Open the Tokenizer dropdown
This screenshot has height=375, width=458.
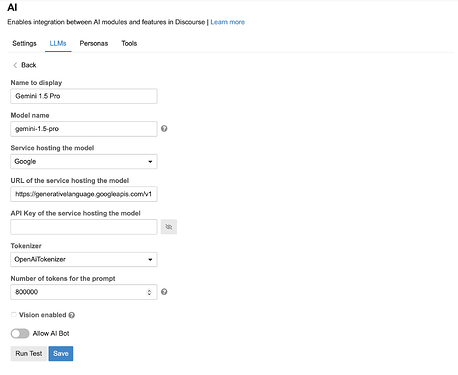[x=84, y=260]
